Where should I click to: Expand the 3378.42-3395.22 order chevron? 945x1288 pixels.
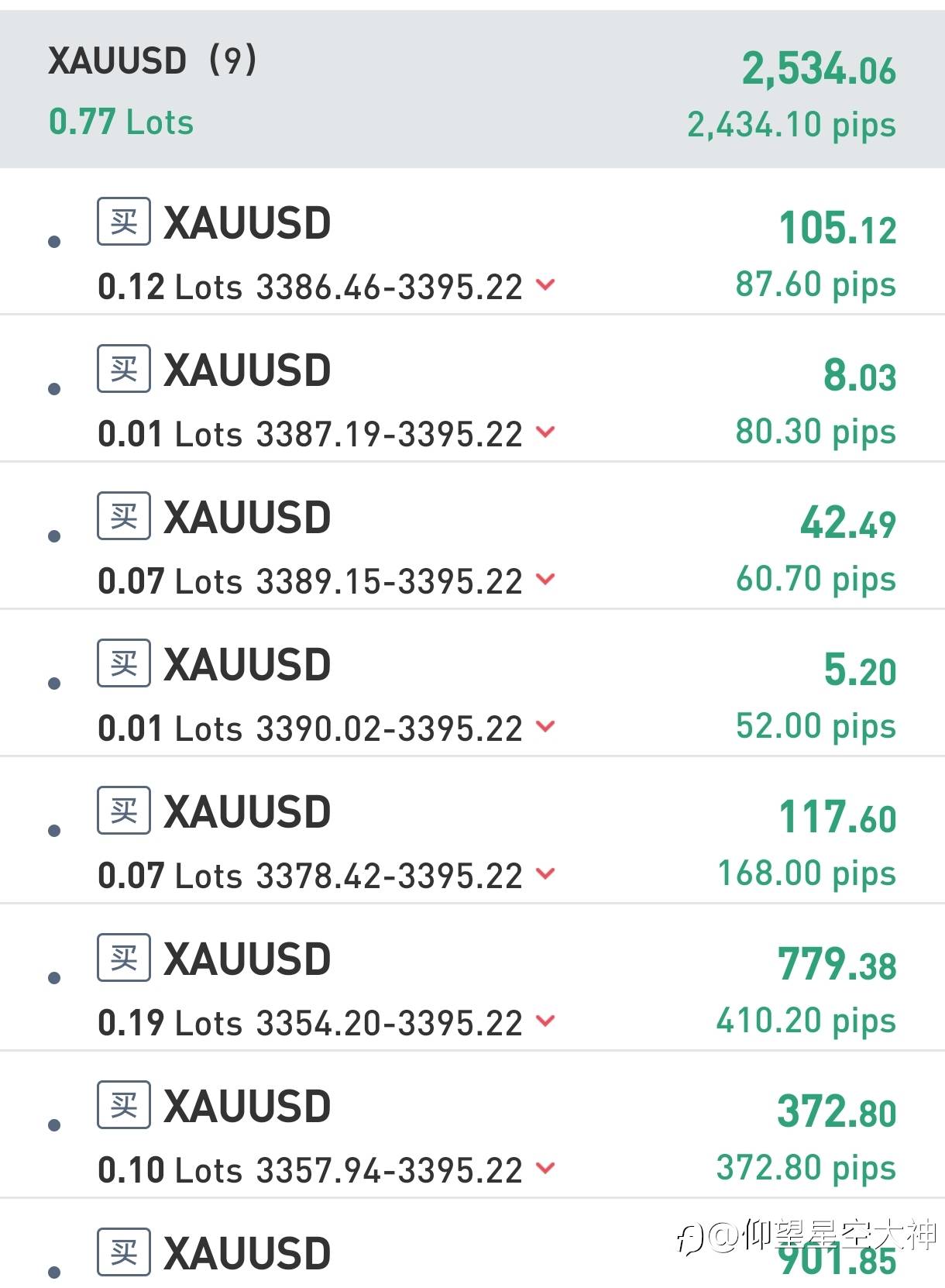[x=545, y=873]
